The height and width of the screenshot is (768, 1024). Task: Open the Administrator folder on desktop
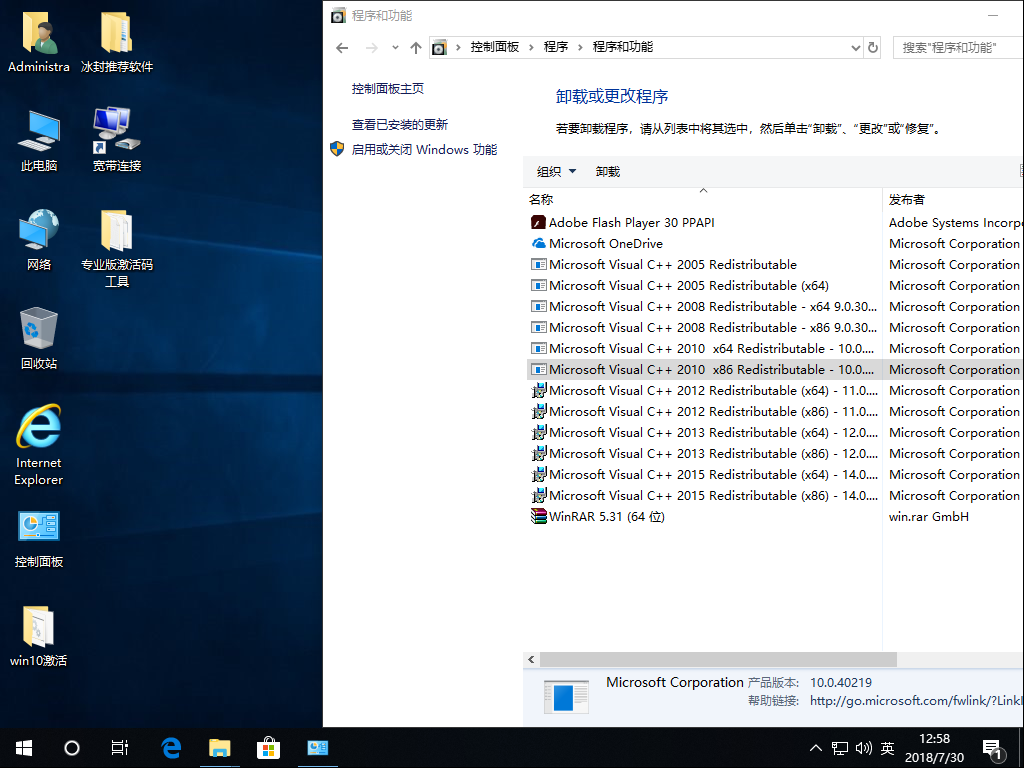(39, 40)
